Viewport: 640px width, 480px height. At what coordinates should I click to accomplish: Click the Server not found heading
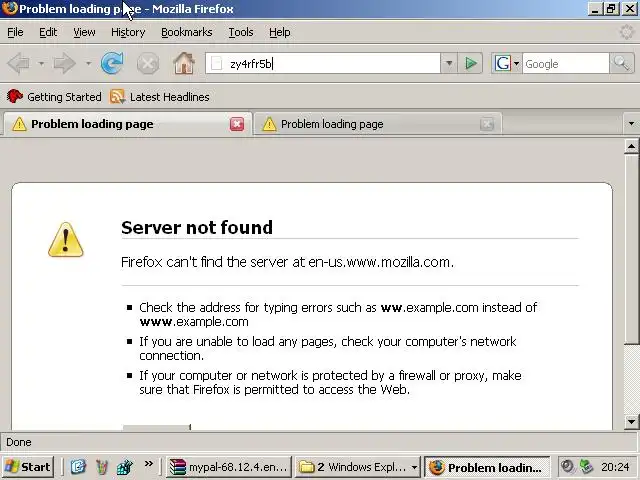pos(197,227)
